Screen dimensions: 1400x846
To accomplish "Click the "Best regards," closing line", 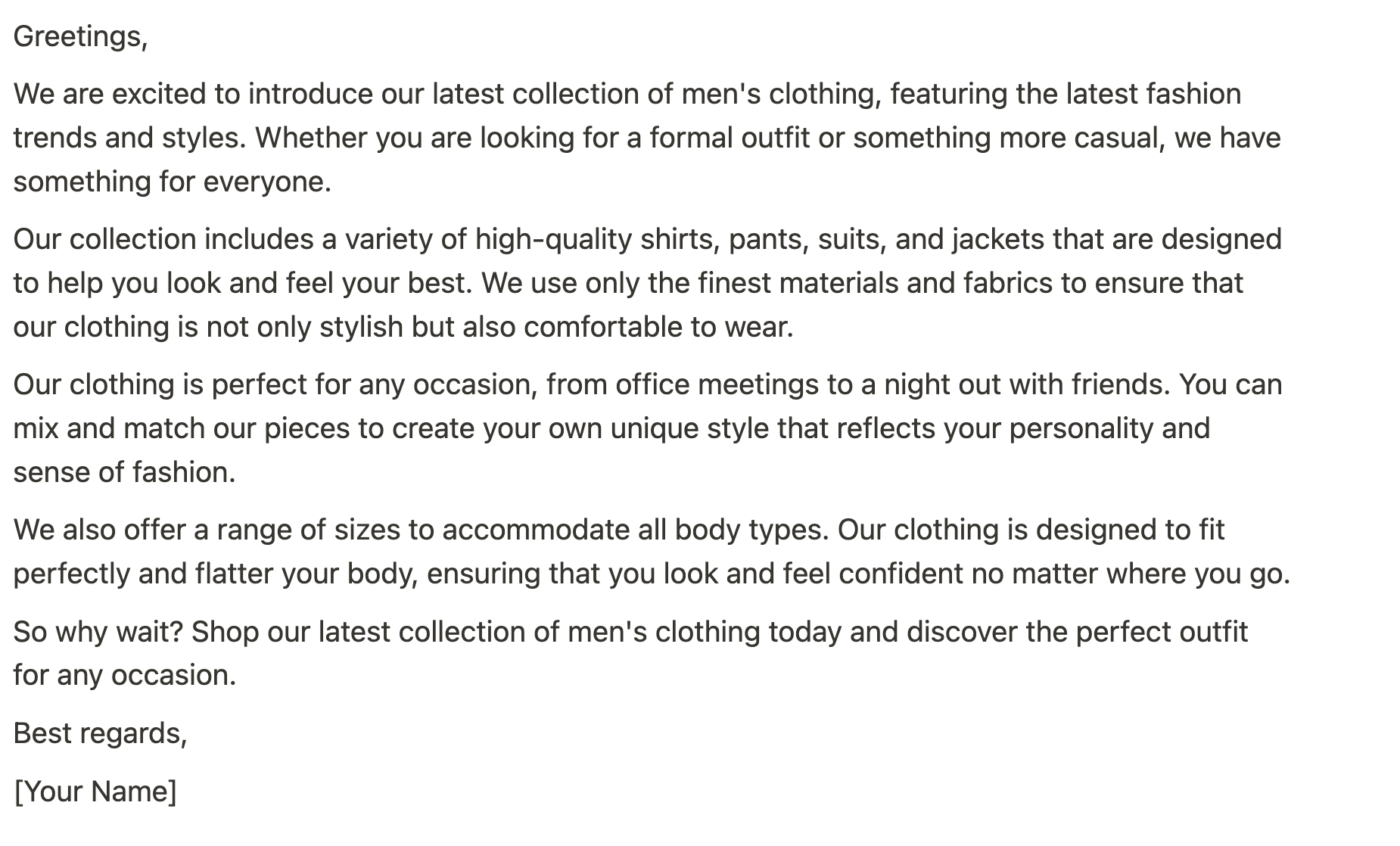I will 100,732.
